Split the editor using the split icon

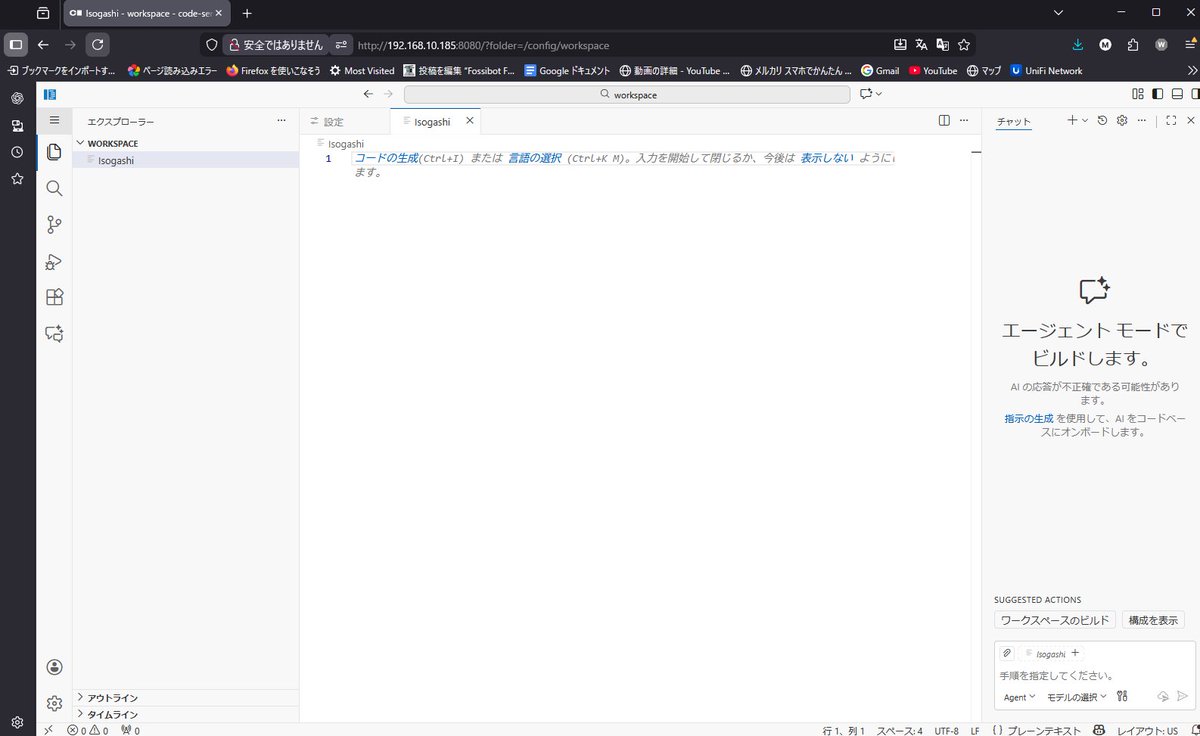[x=944, y=120]
